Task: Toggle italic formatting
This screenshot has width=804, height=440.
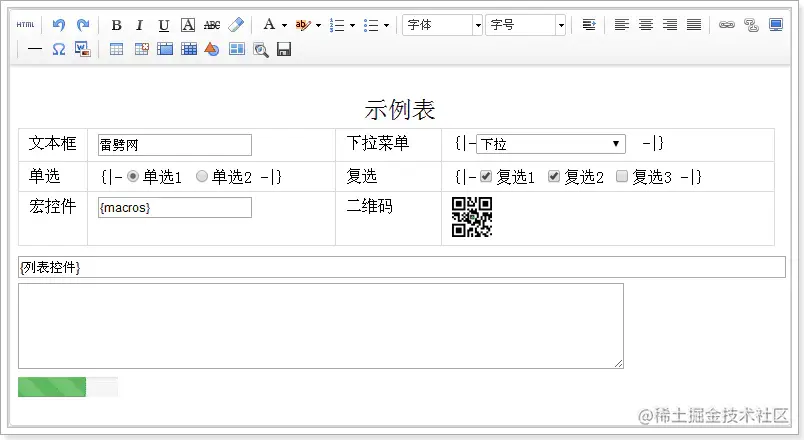Action: tap(139, 25)
